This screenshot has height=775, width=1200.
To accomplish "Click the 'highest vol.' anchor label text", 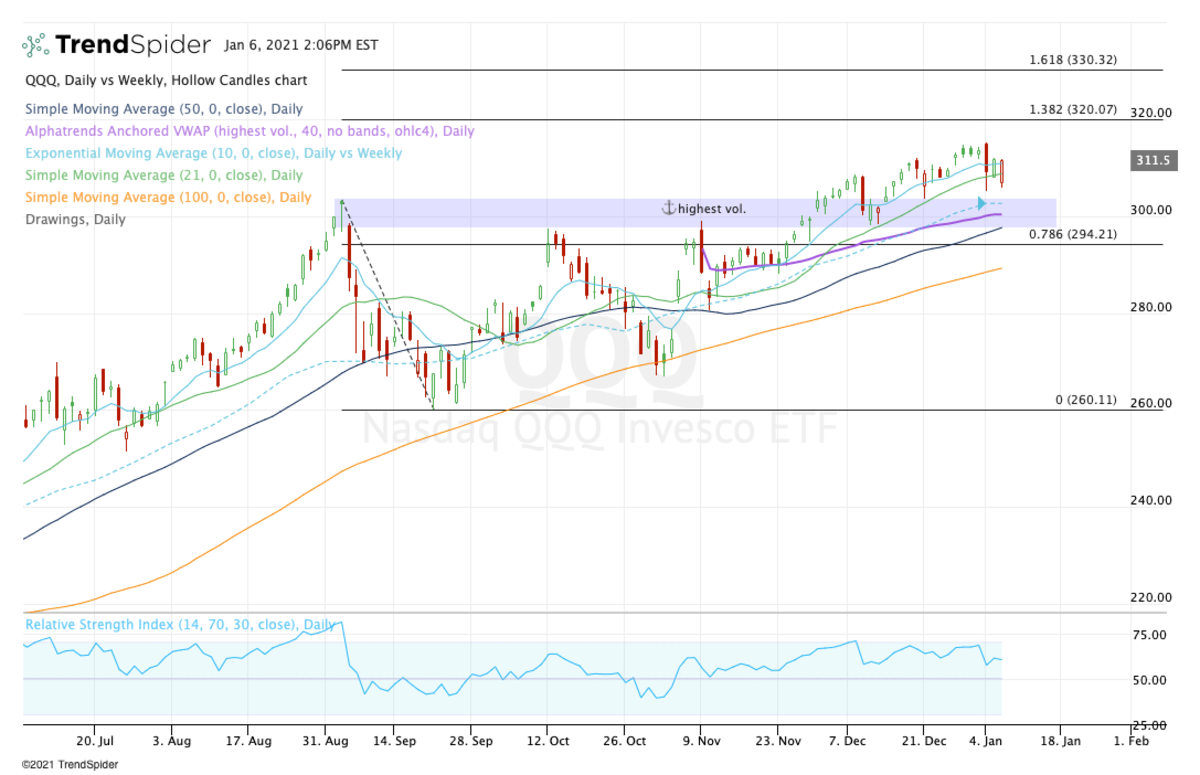I will [712, 209].
